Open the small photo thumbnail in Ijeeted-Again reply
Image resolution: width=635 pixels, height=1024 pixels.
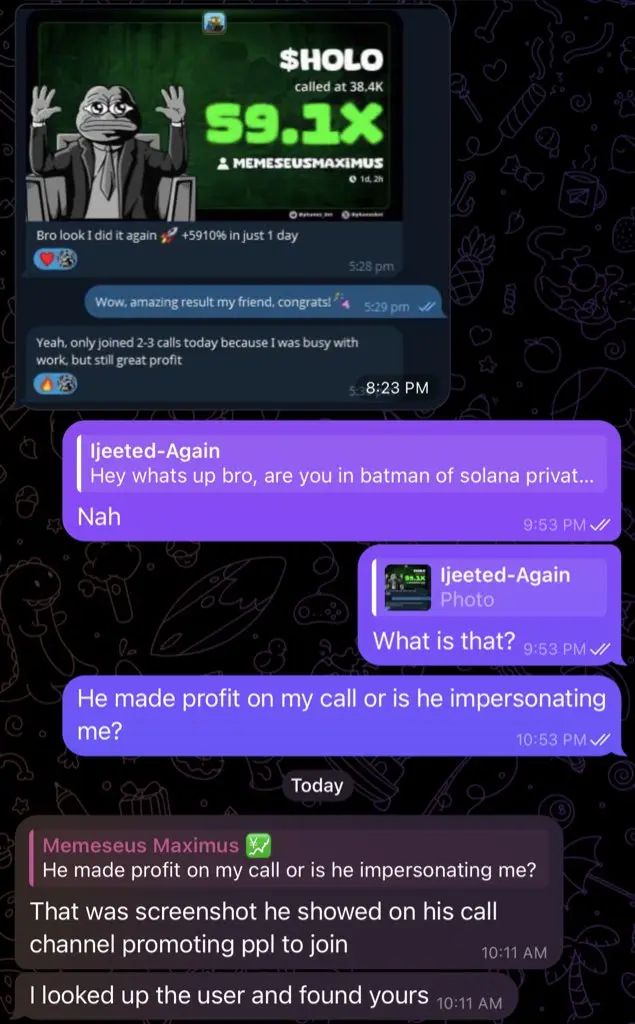point(408,587)
